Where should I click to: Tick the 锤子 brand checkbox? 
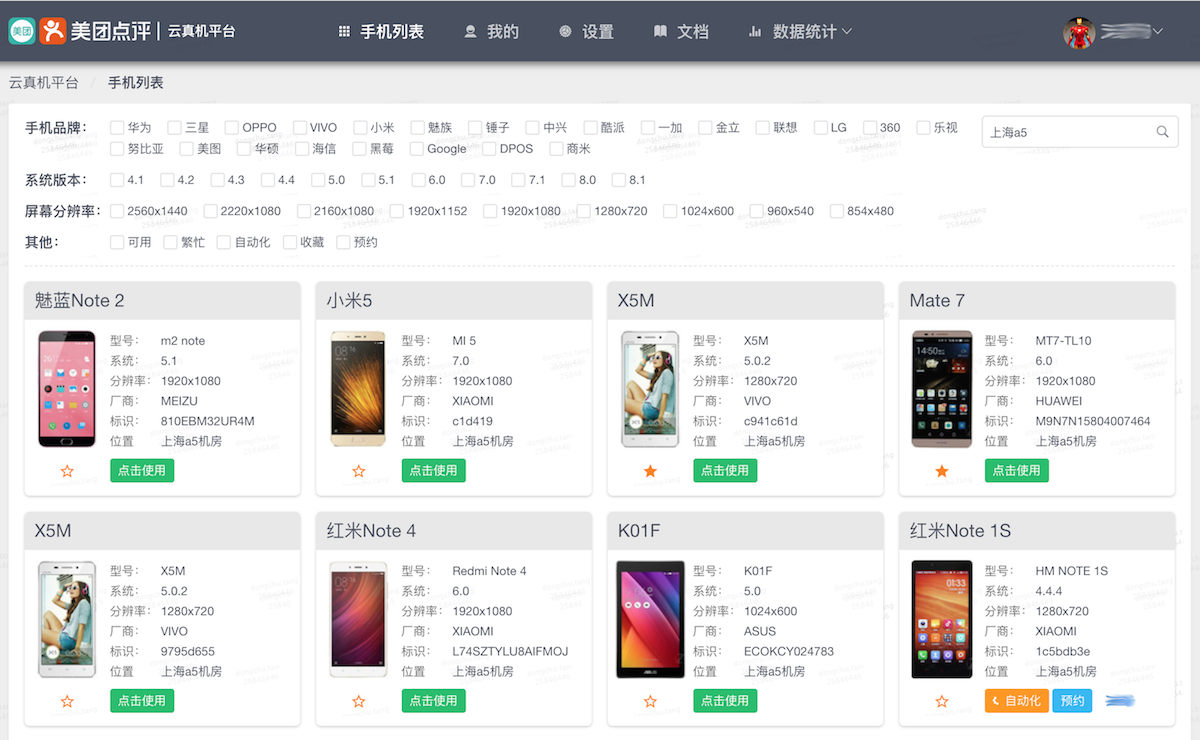(x=475, y=128)
